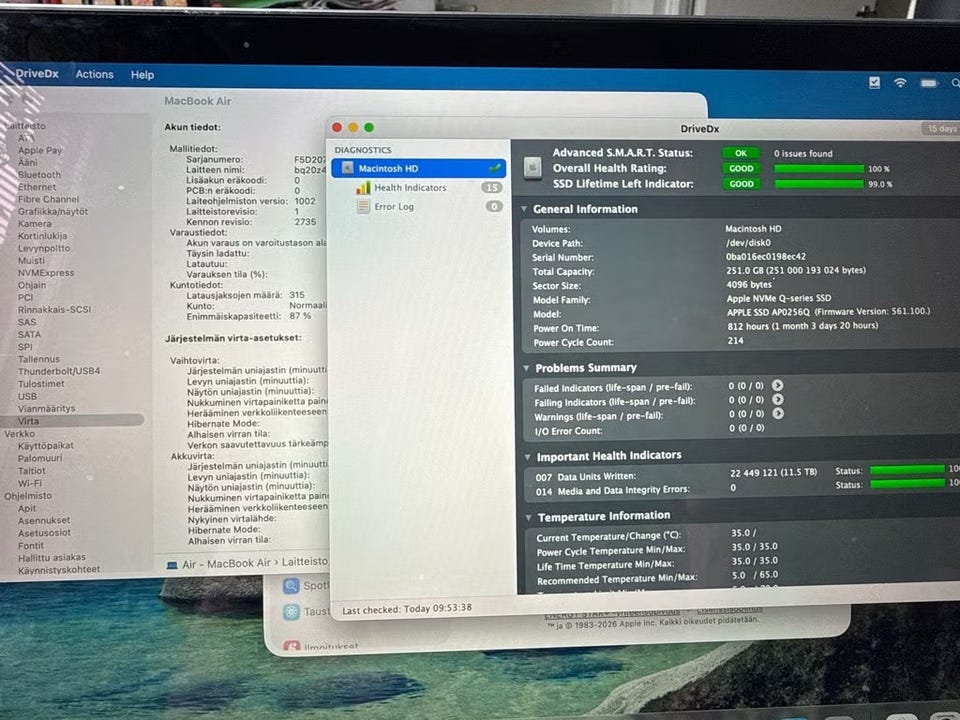The width and height of the screenshot is (960, 720).
Task: Click Verkko category in System Information sidebar
Action: coord(20,433)
